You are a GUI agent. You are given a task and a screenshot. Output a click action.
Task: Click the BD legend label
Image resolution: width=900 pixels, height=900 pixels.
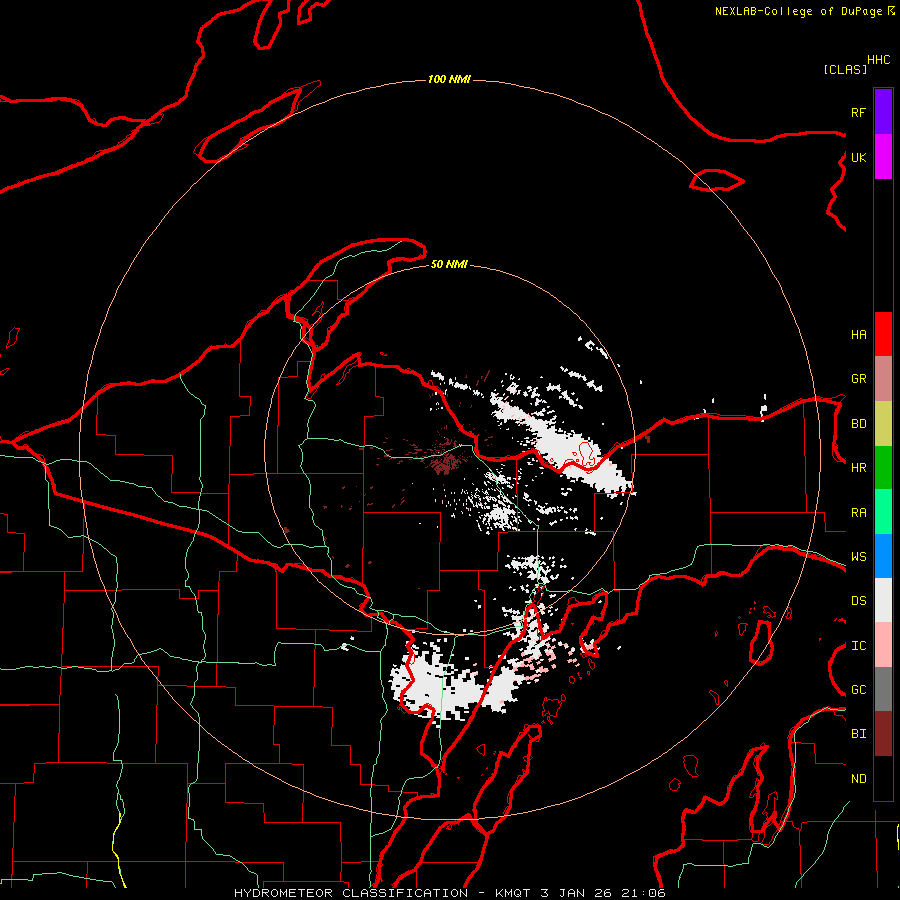(x=858, y=424)
